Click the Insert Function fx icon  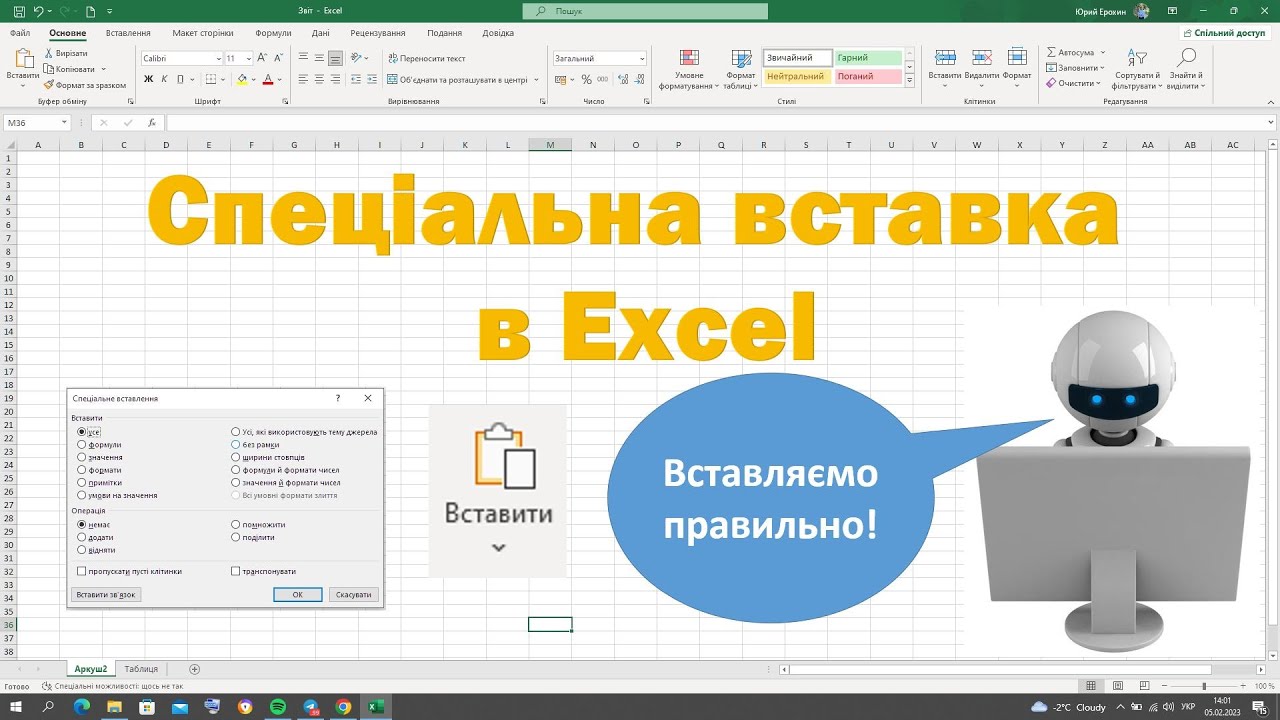151,123
